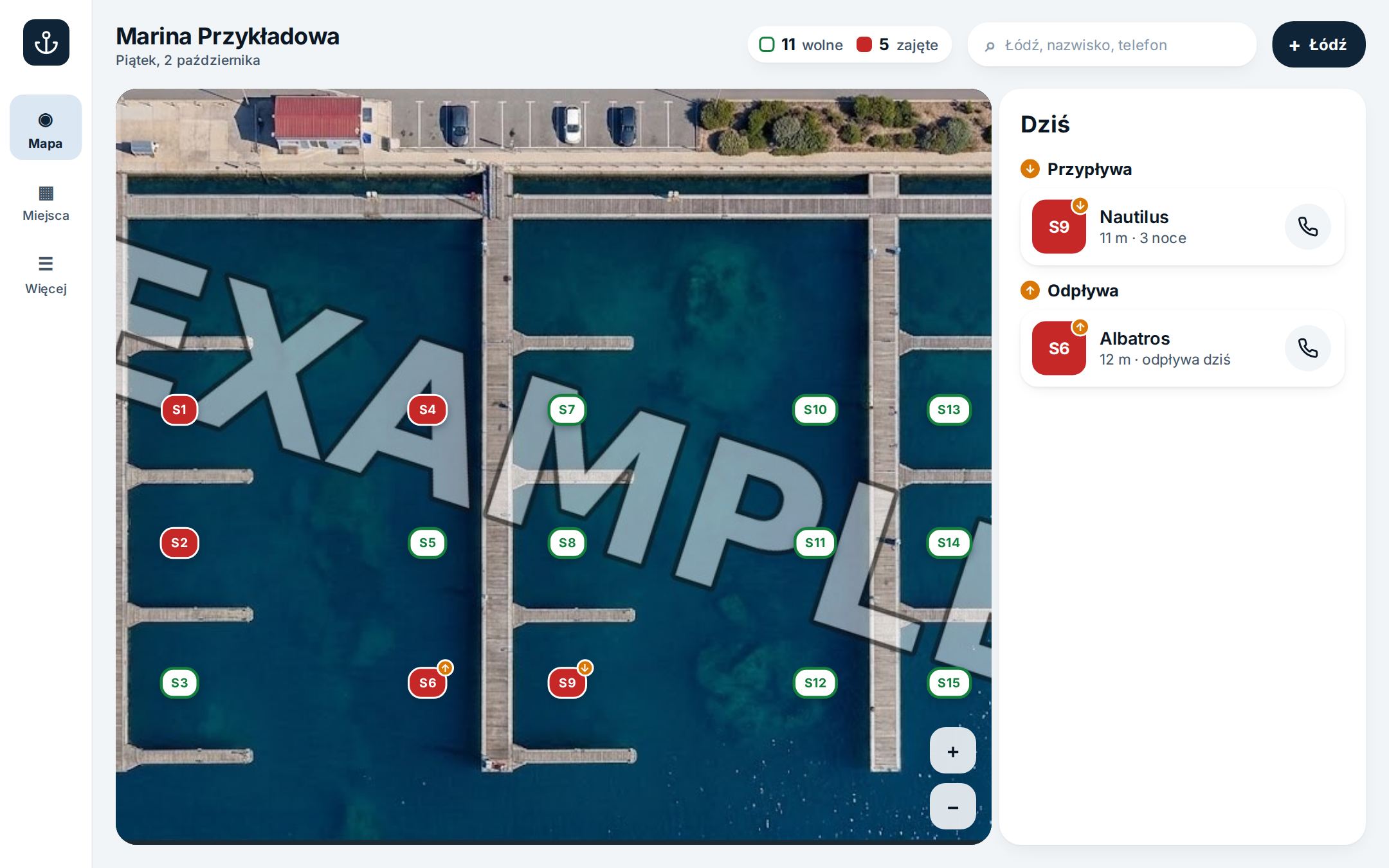Select free berth S12 on map

coord(815,683)
